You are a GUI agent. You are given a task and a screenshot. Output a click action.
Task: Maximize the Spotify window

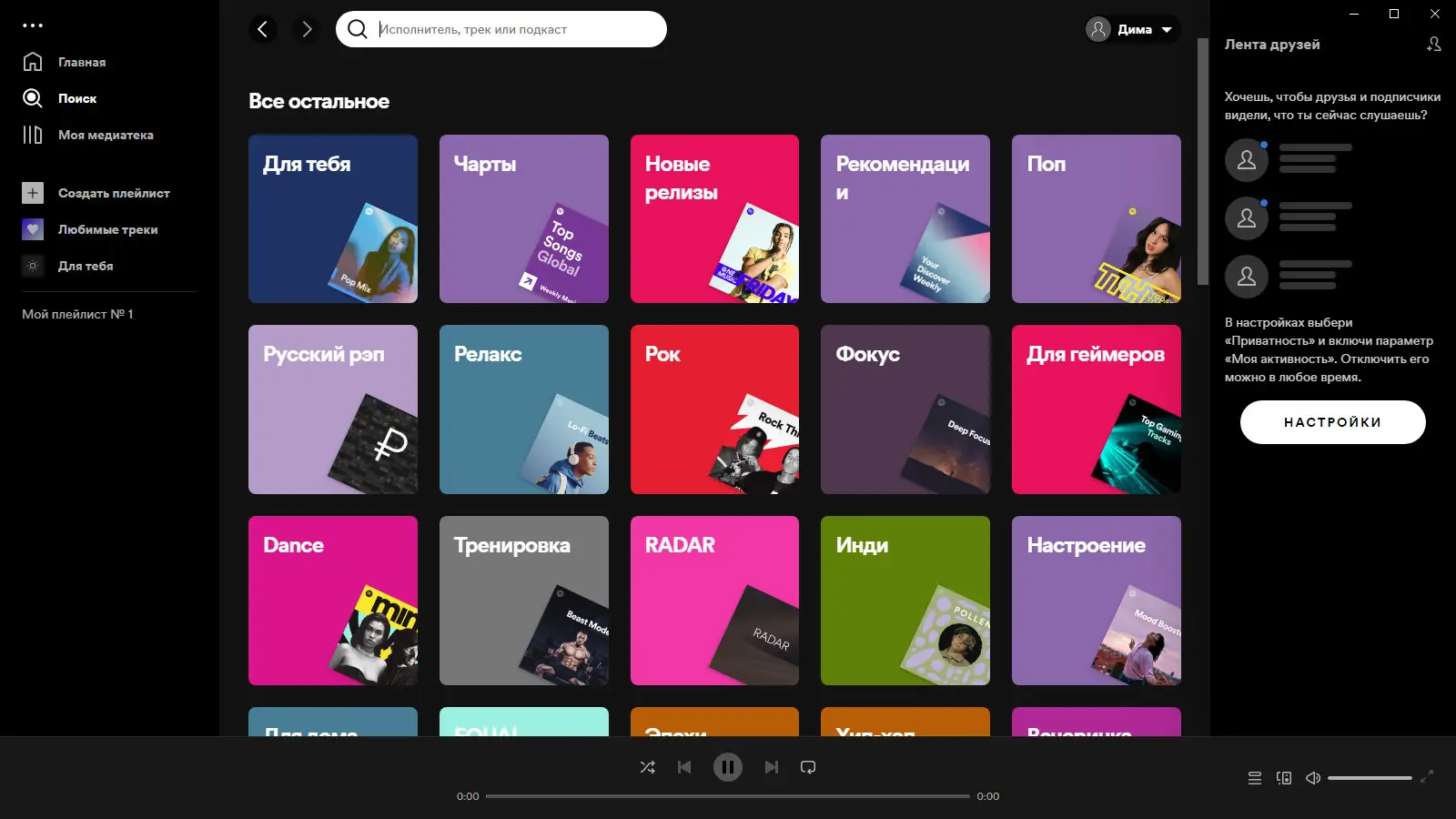pyautogui.click(x=1394, y=14)
